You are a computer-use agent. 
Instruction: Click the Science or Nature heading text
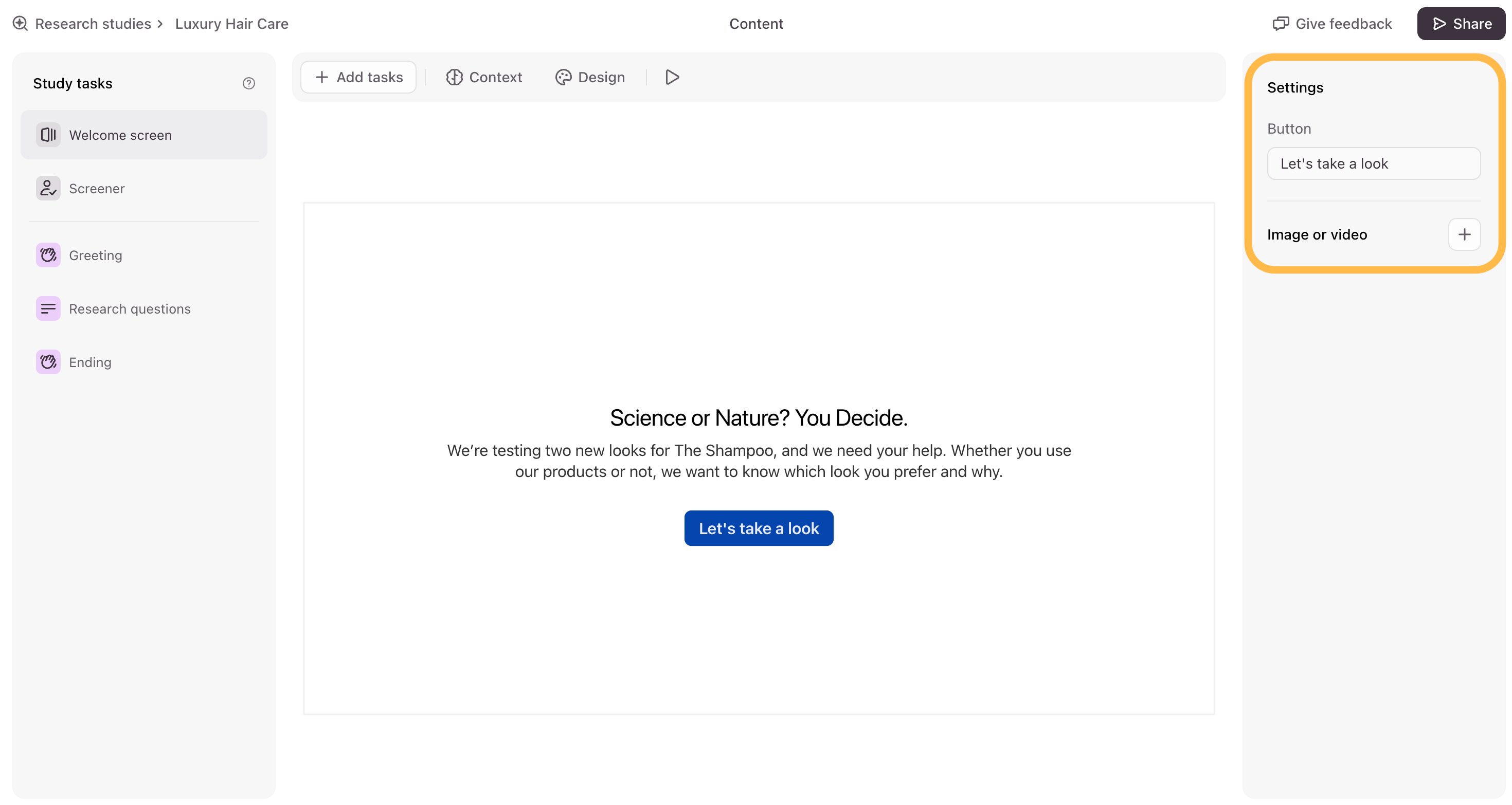(759, 418)
